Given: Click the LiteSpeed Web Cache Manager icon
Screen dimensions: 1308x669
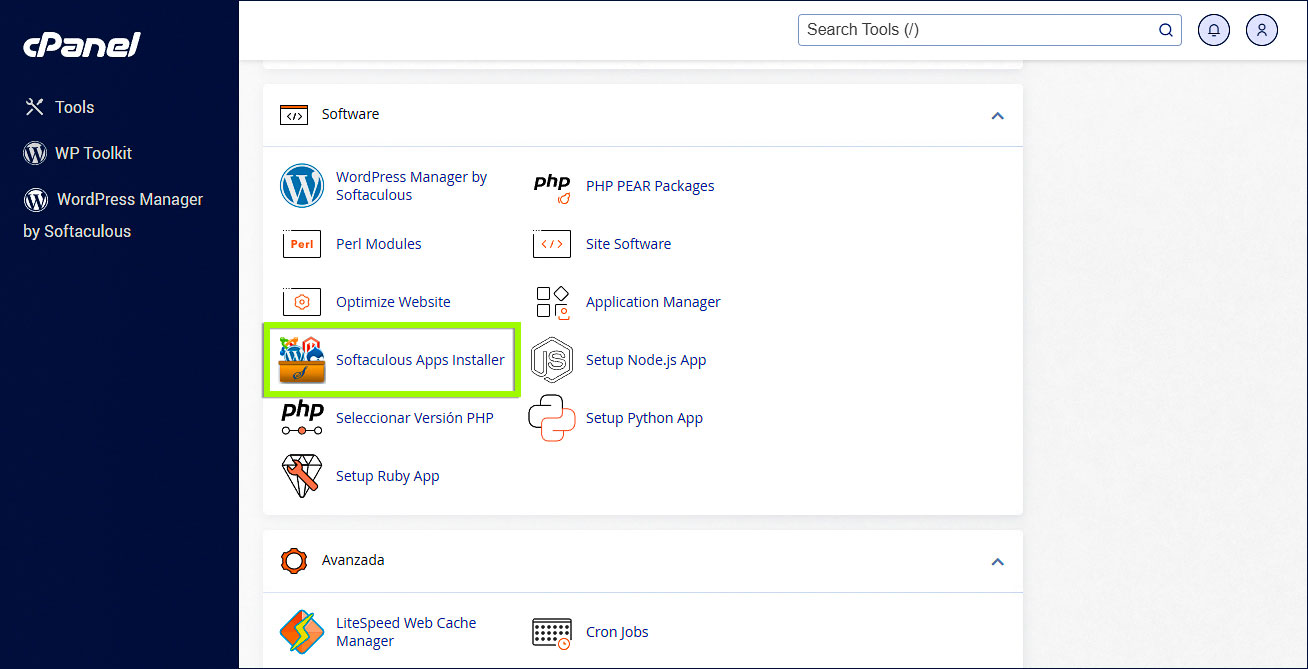Looking at the screenshot, I should tap(302, 632).
